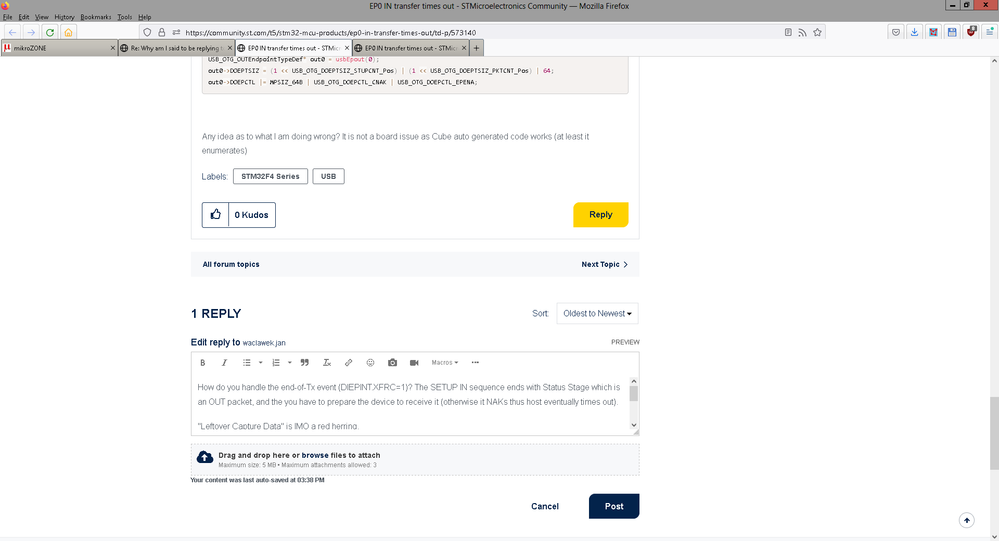Click the RSS feed icon
This screenshot has width=999, height=541.
[803, 32]
